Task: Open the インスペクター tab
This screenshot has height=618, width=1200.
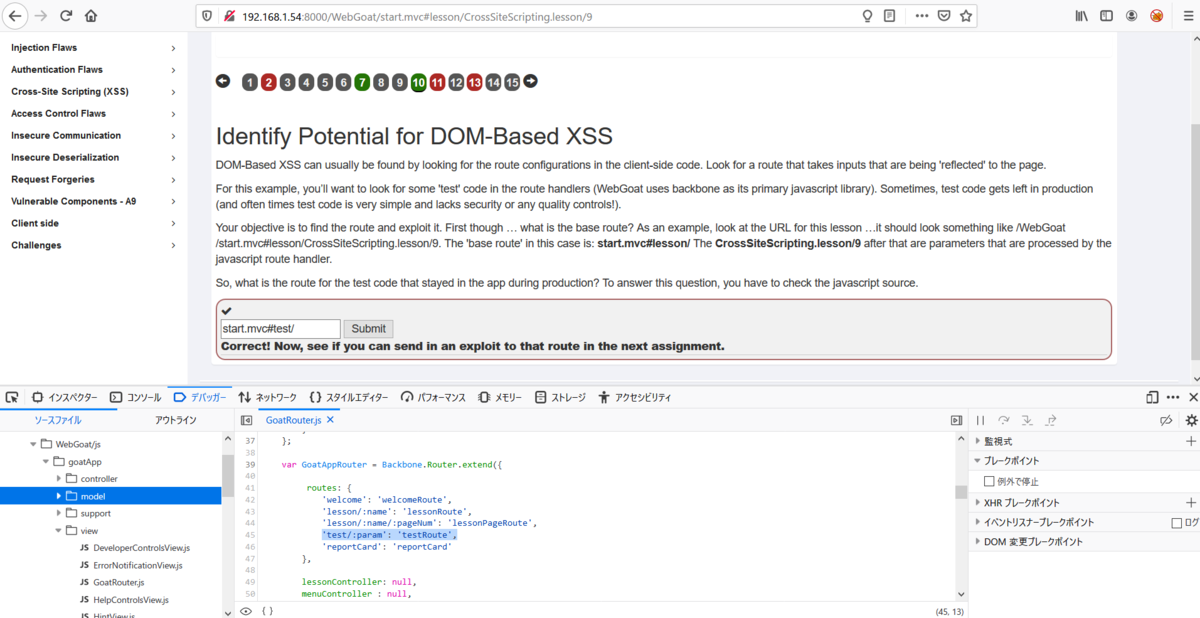Action: [65, 397]
